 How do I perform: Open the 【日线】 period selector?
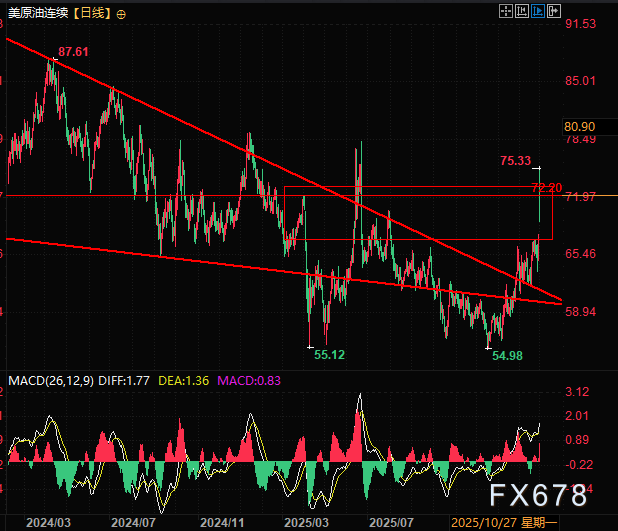pos(90,14)
